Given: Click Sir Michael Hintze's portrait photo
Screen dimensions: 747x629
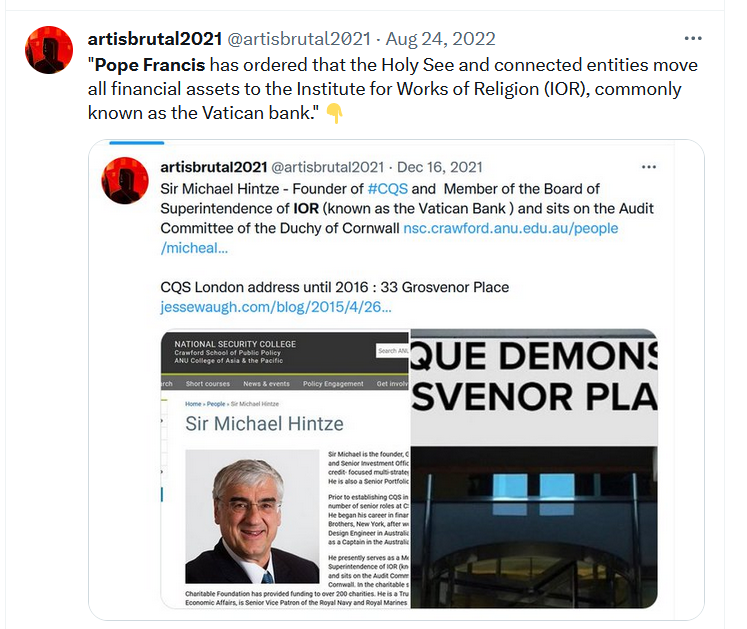Looking at the screenshot, I should click(x=252, y=517).
